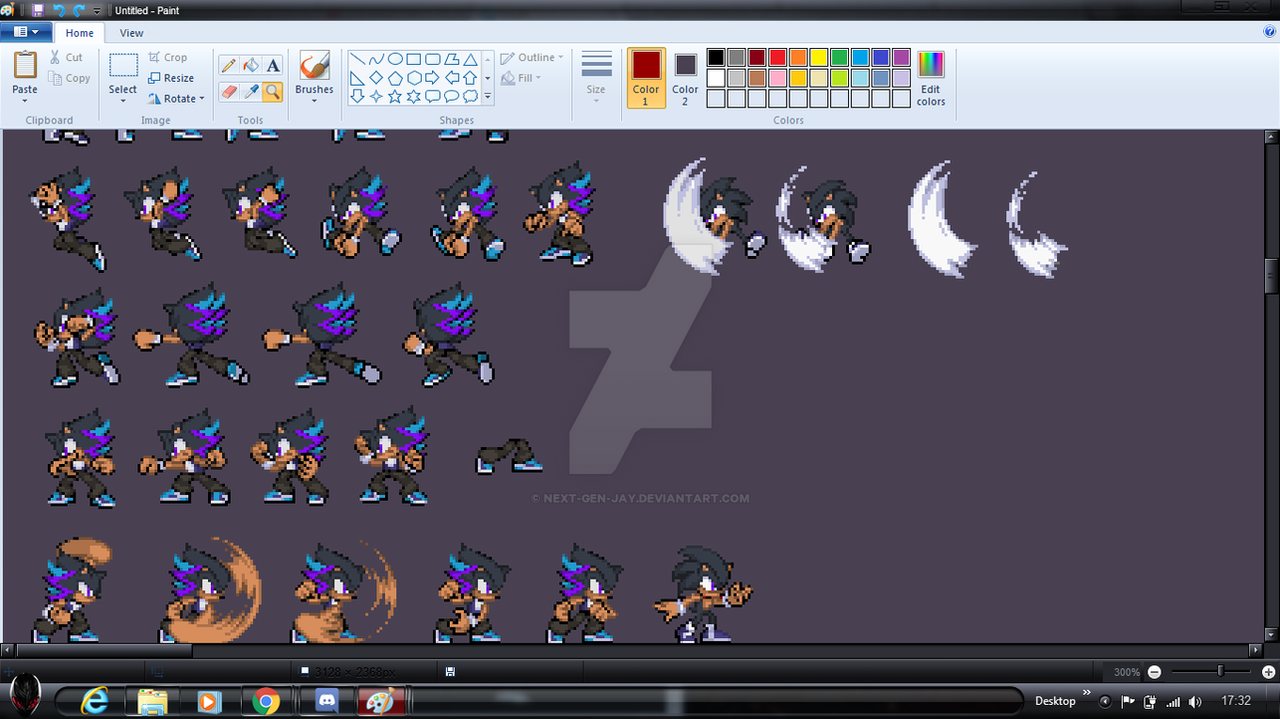1280x719 pixels.
Task: Choose the Right triangle shape
Action: click(x=357, y=78)
